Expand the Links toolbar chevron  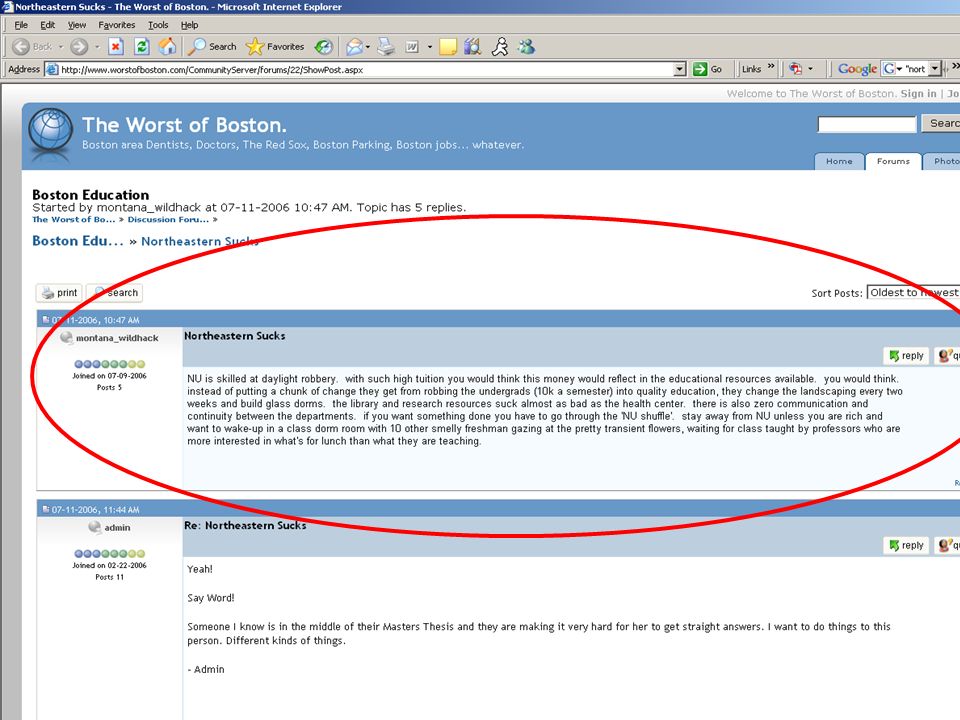click(771, 66)
